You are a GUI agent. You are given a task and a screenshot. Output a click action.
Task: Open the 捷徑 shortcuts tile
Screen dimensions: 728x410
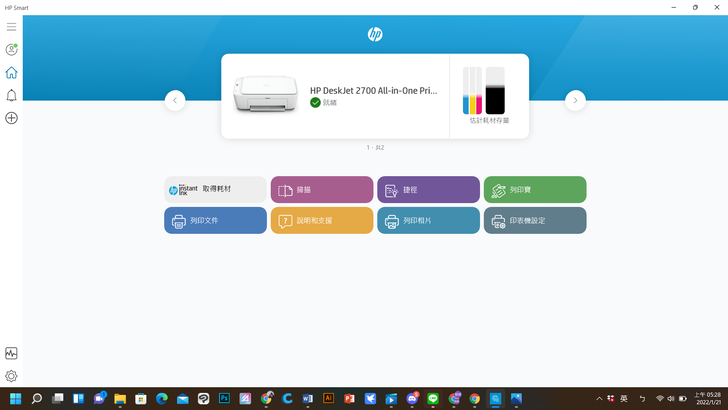pyautogui.click(x=429, y=189)
